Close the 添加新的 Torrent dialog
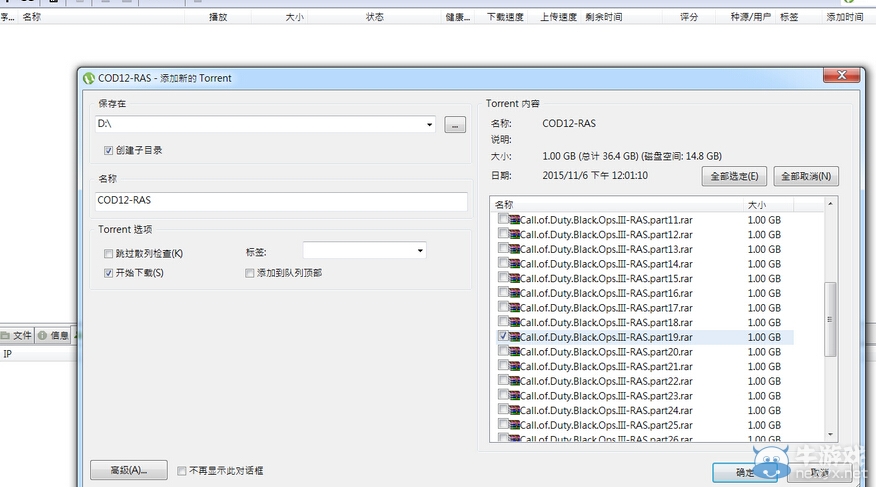 (x=841, y=75)
